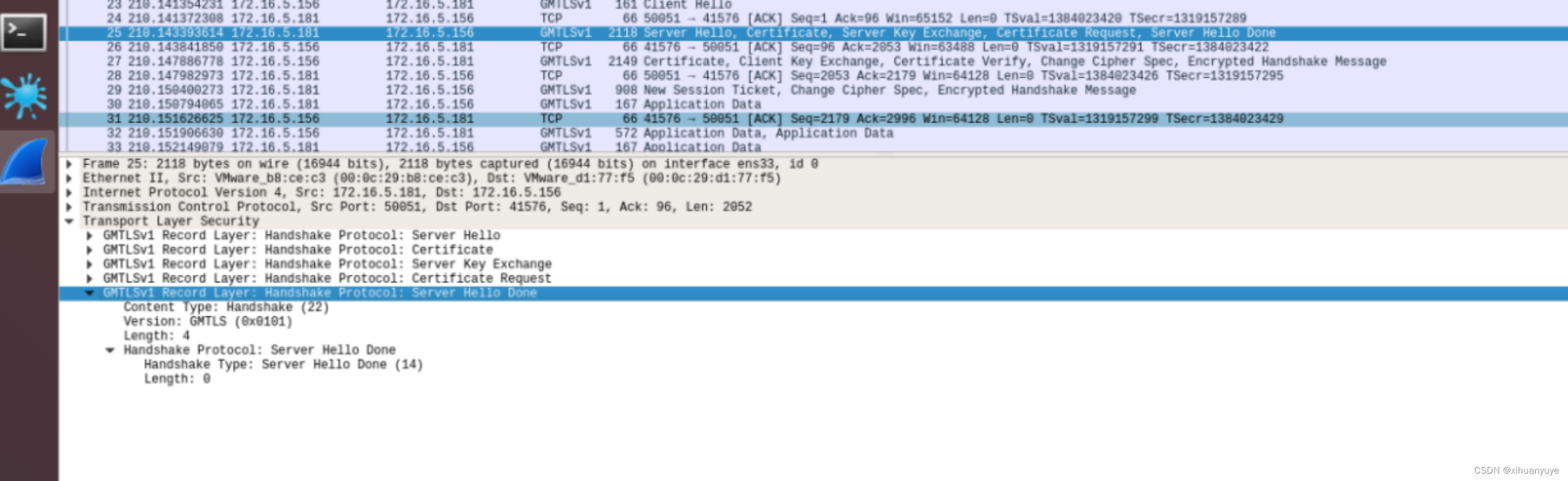Screen dimensions: 1568x481
Task: Open the Terminal dock icon
Action: [x=24, y=32]
